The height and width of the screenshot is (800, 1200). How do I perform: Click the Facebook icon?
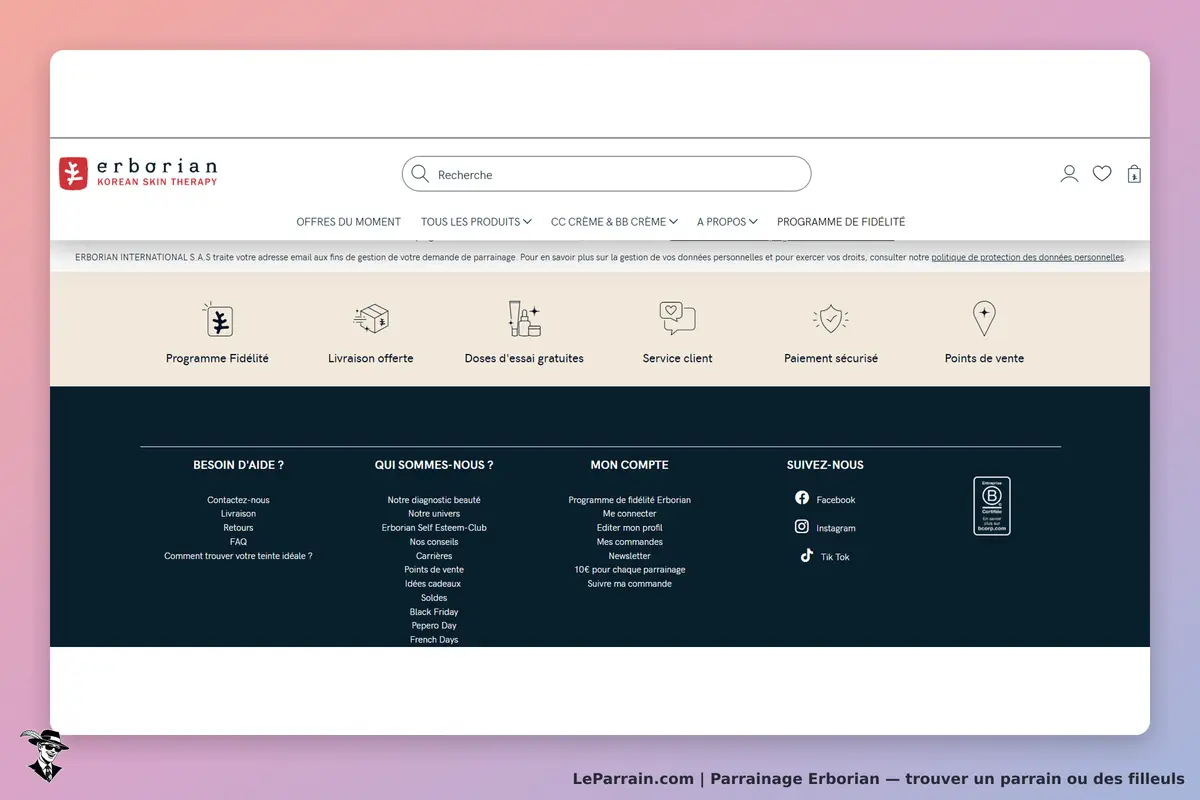coord(802,498)
